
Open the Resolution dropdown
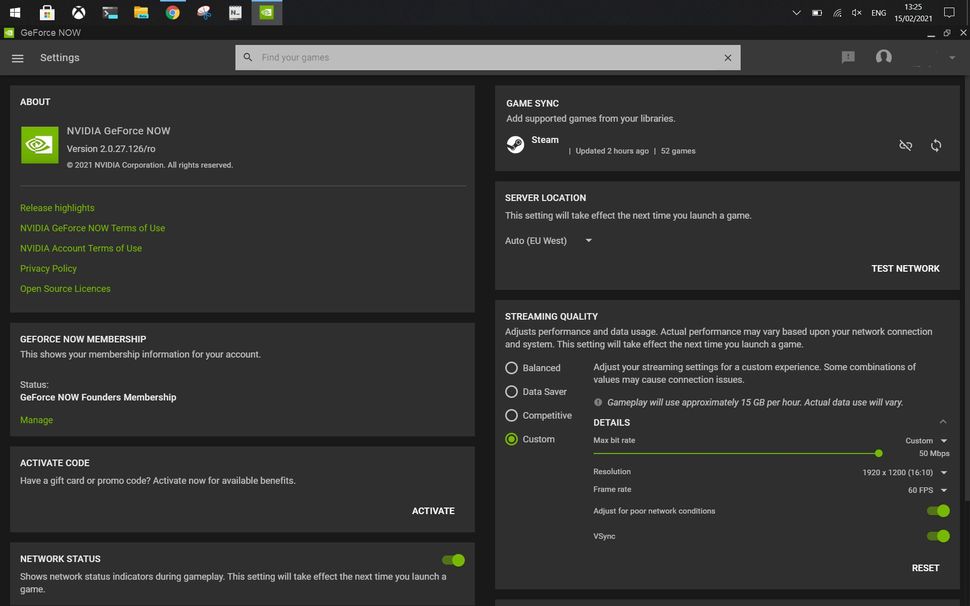943,471
